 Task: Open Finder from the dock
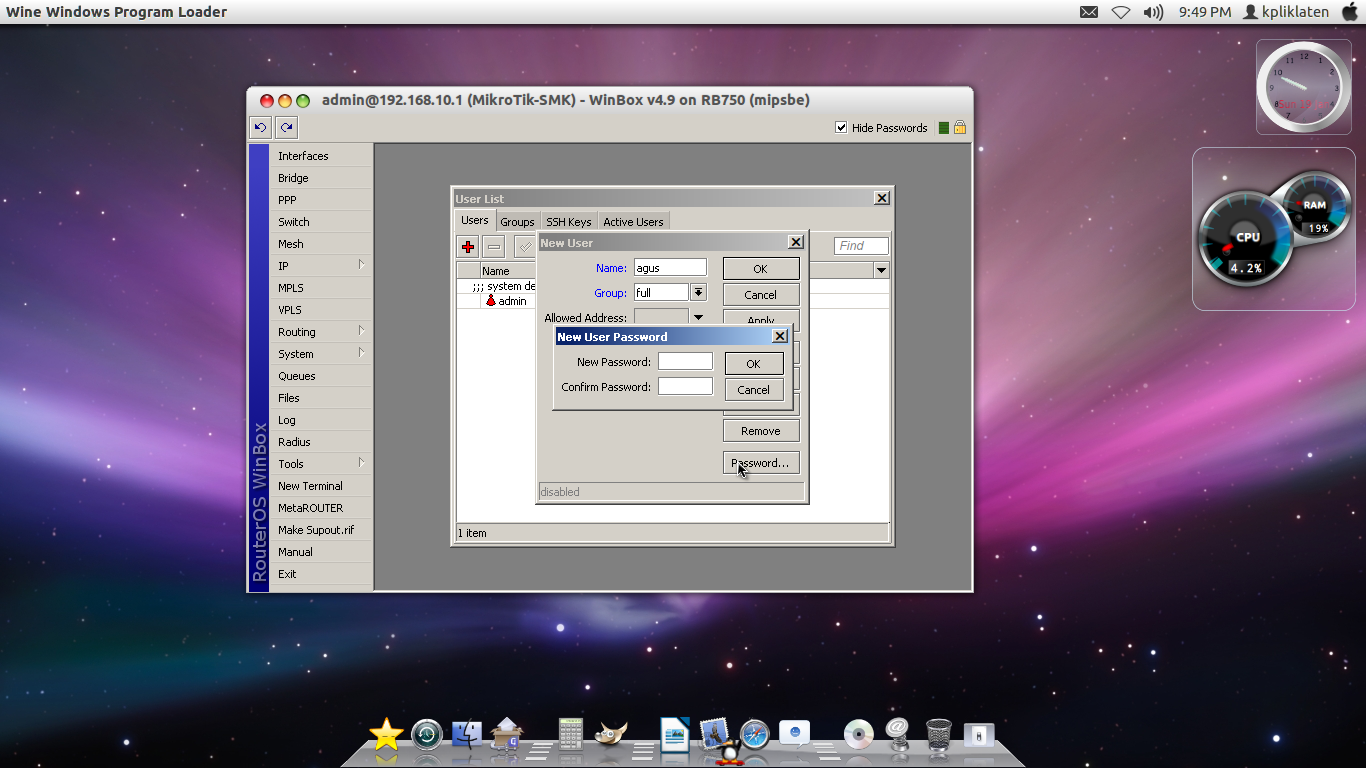point(467,735)
